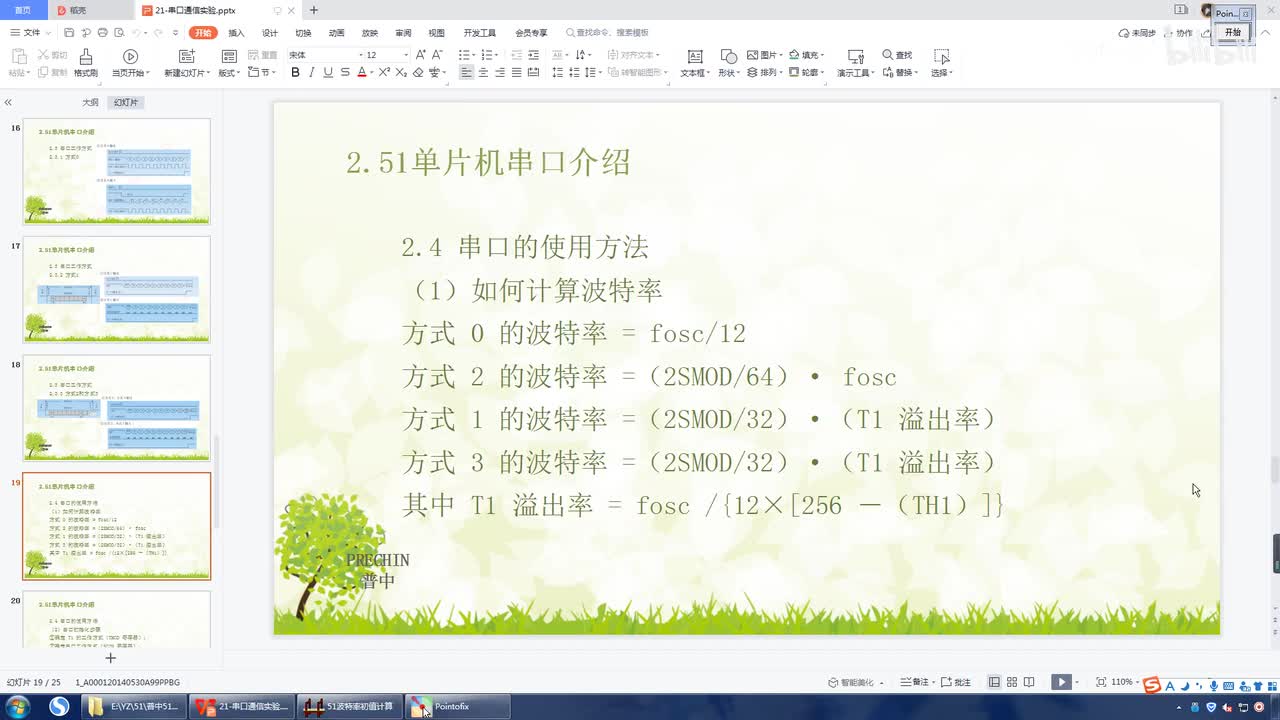This screenshot has height=720, width=1280.
Task: Open the Layout (版式) dropdown
Action: [x=229, y=73]
